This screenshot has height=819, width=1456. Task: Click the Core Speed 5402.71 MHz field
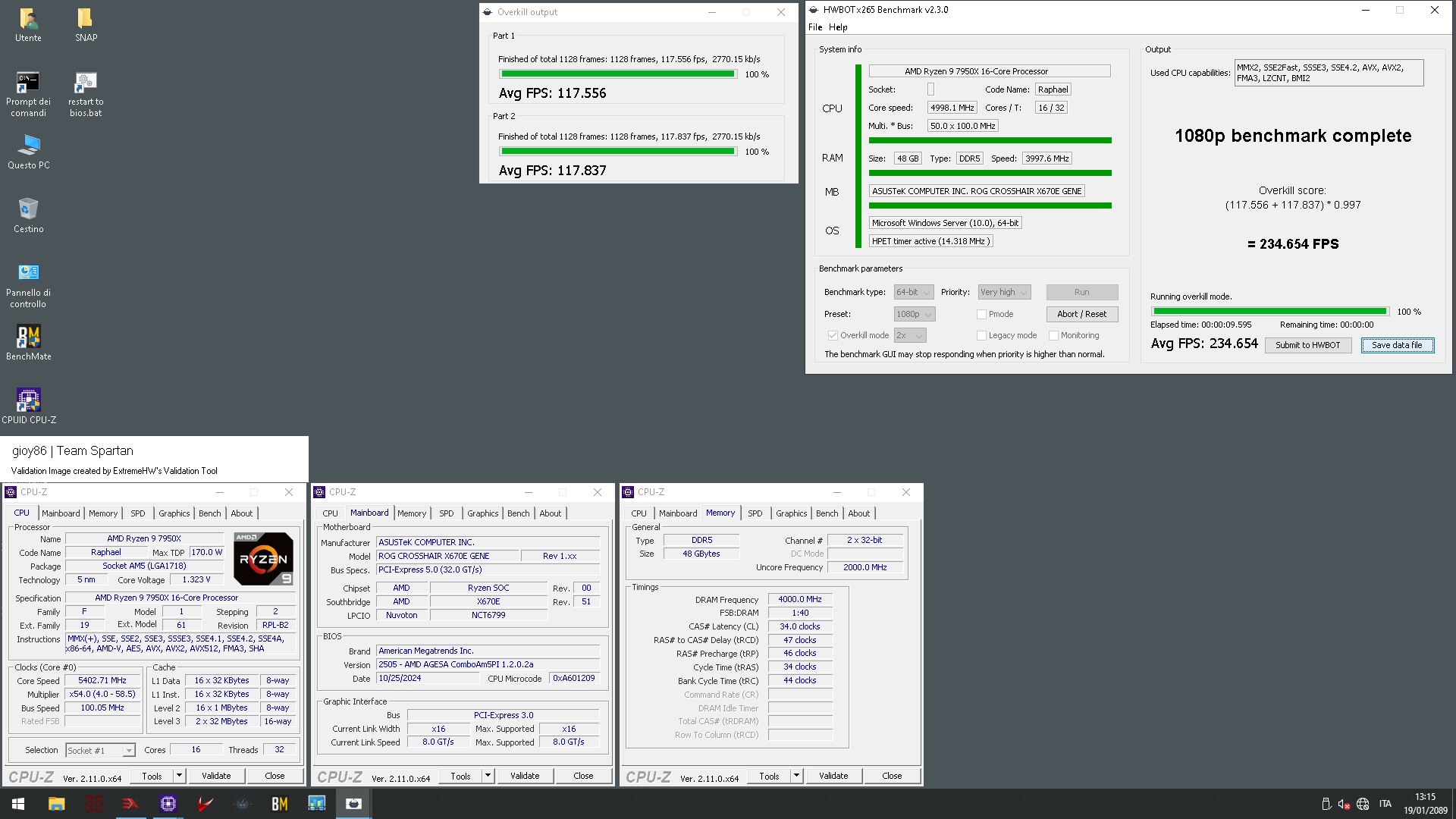(x=102, y=681)
